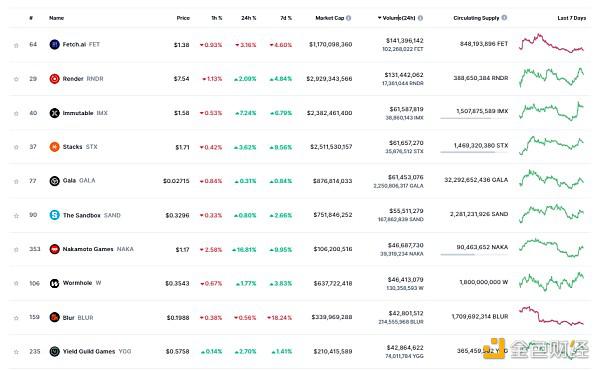The height and width of the screenshot is (370, 600).
Task: Click the Stacks STX orange logo
Action: pos(55,147)
